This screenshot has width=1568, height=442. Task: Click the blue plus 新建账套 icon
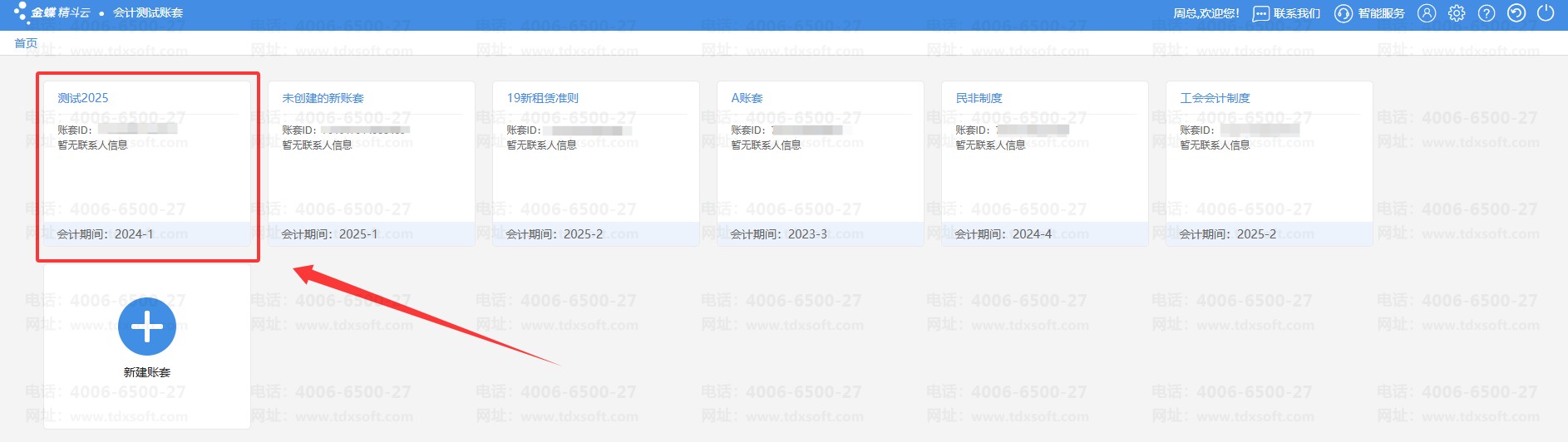147,327
